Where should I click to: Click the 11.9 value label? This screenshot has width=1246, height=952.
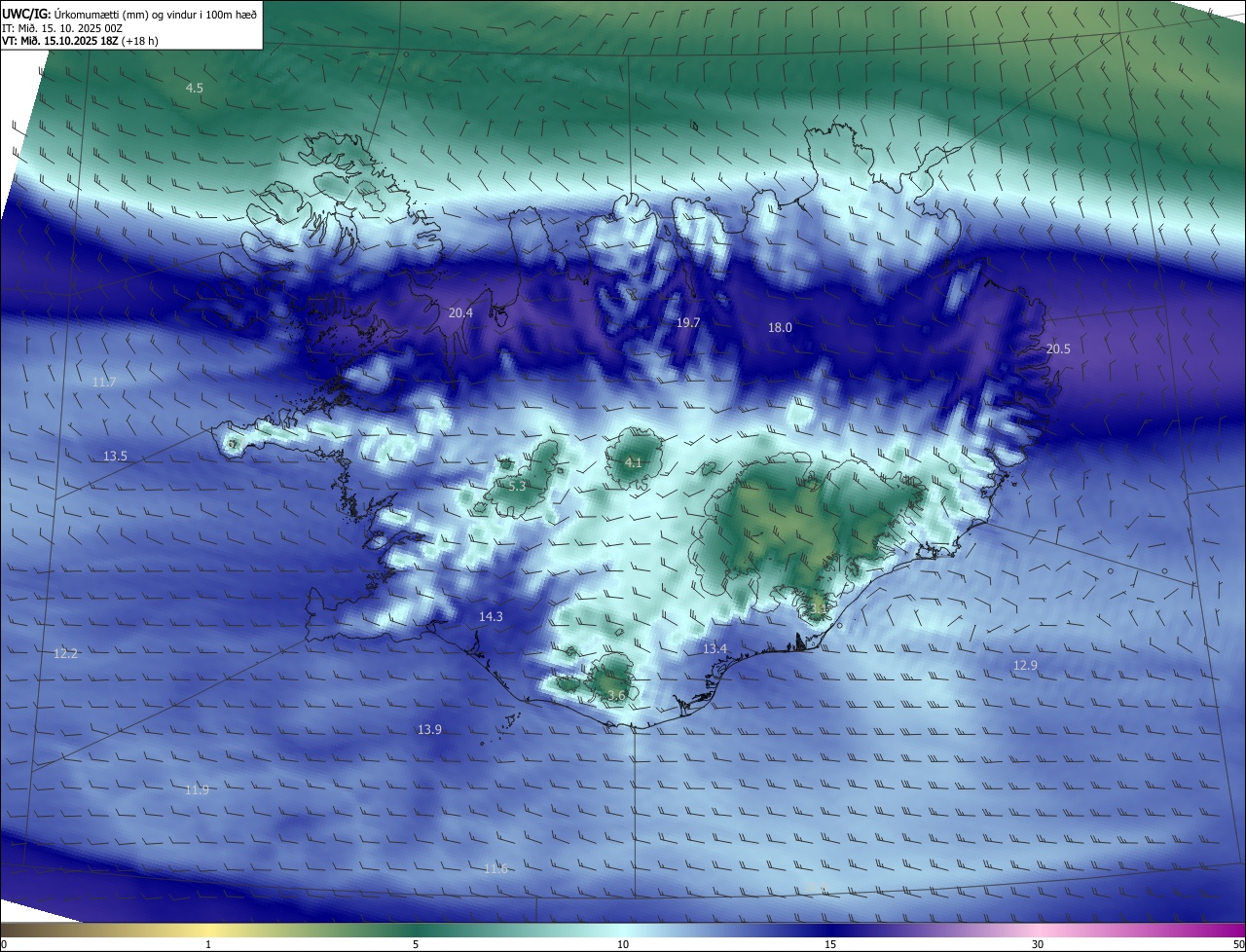pos(197,789)
